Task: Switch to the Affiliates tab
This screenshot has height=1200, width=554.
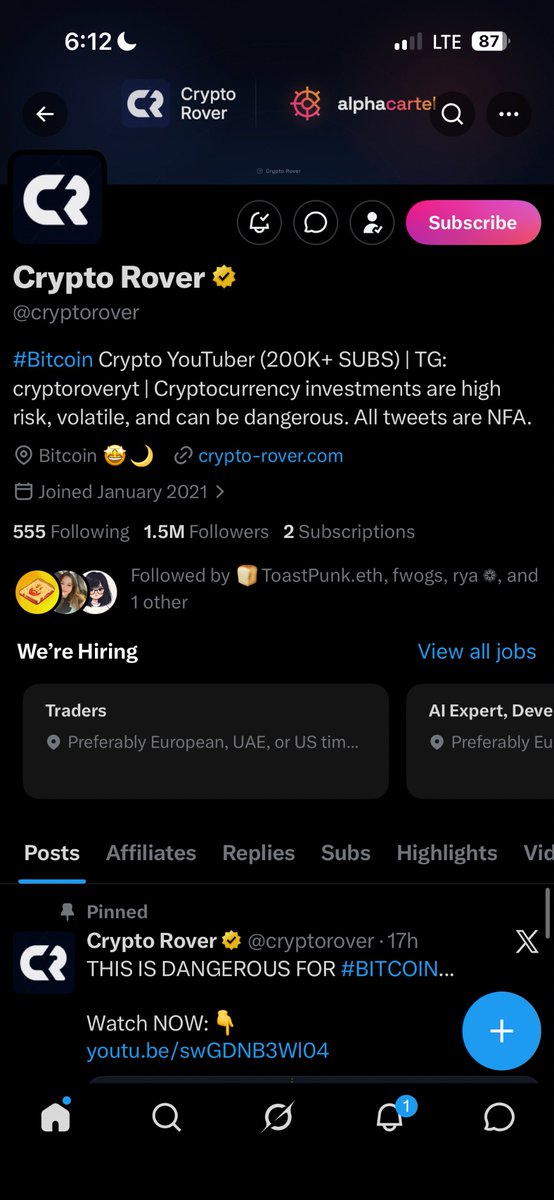Action: [x=151, y=853]
